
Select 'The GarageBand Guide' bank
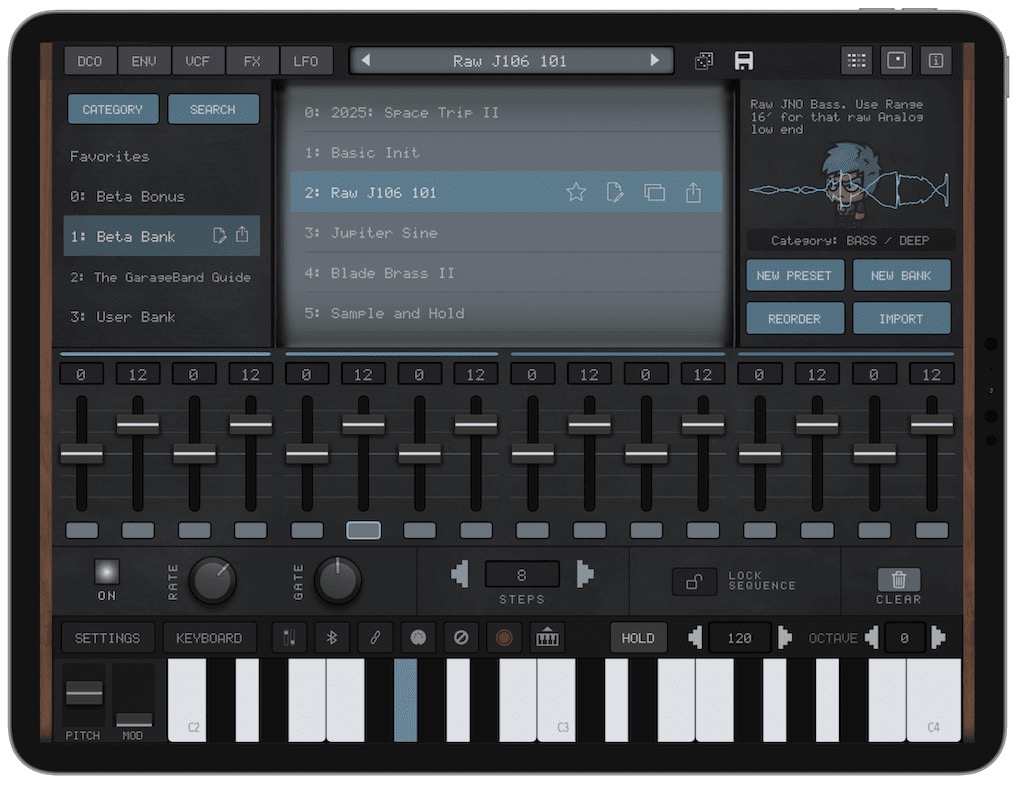(x=161, y=277)
